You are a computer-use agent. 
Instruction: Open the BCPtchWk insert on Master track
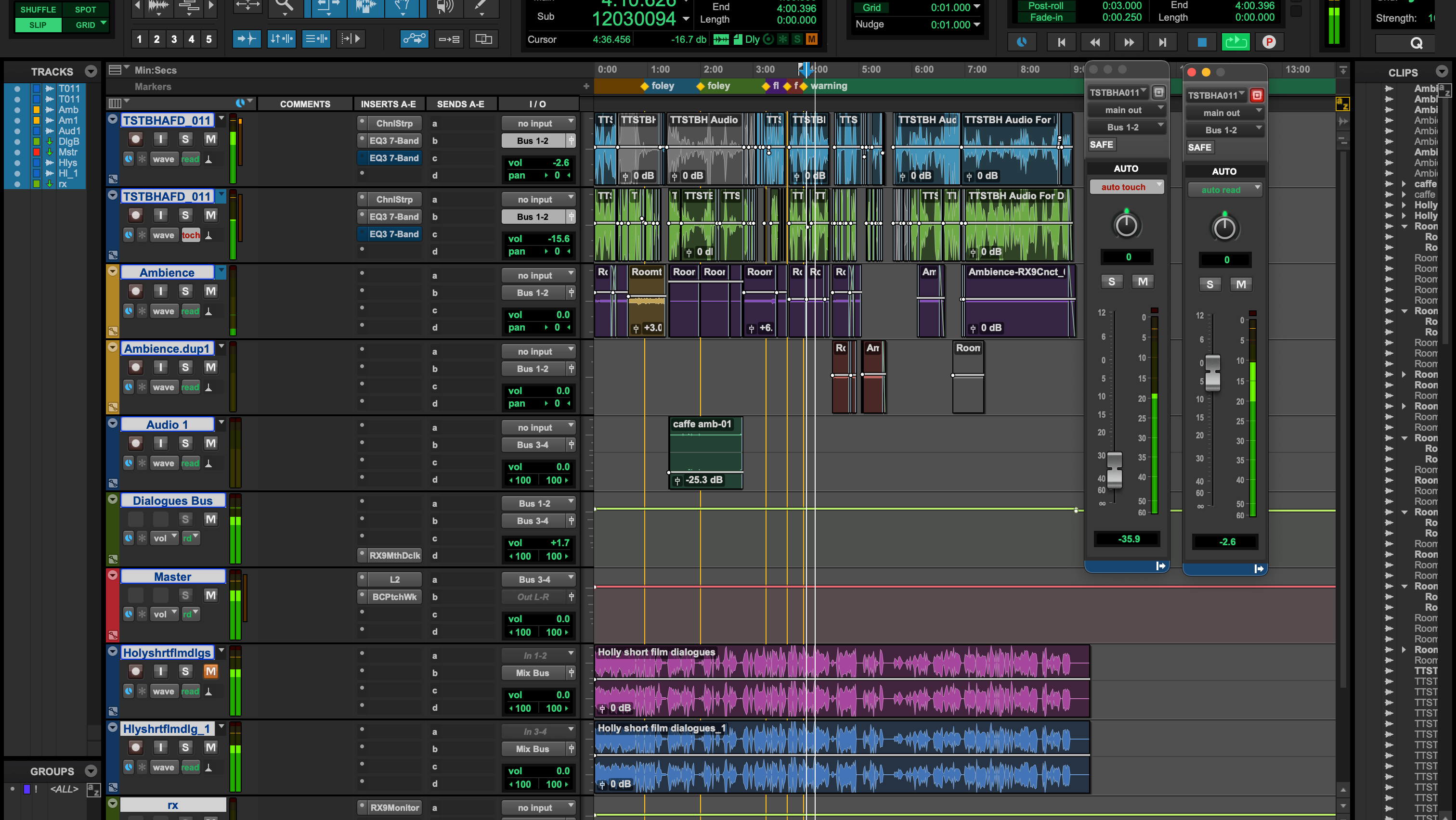click(x=394, y=597)
